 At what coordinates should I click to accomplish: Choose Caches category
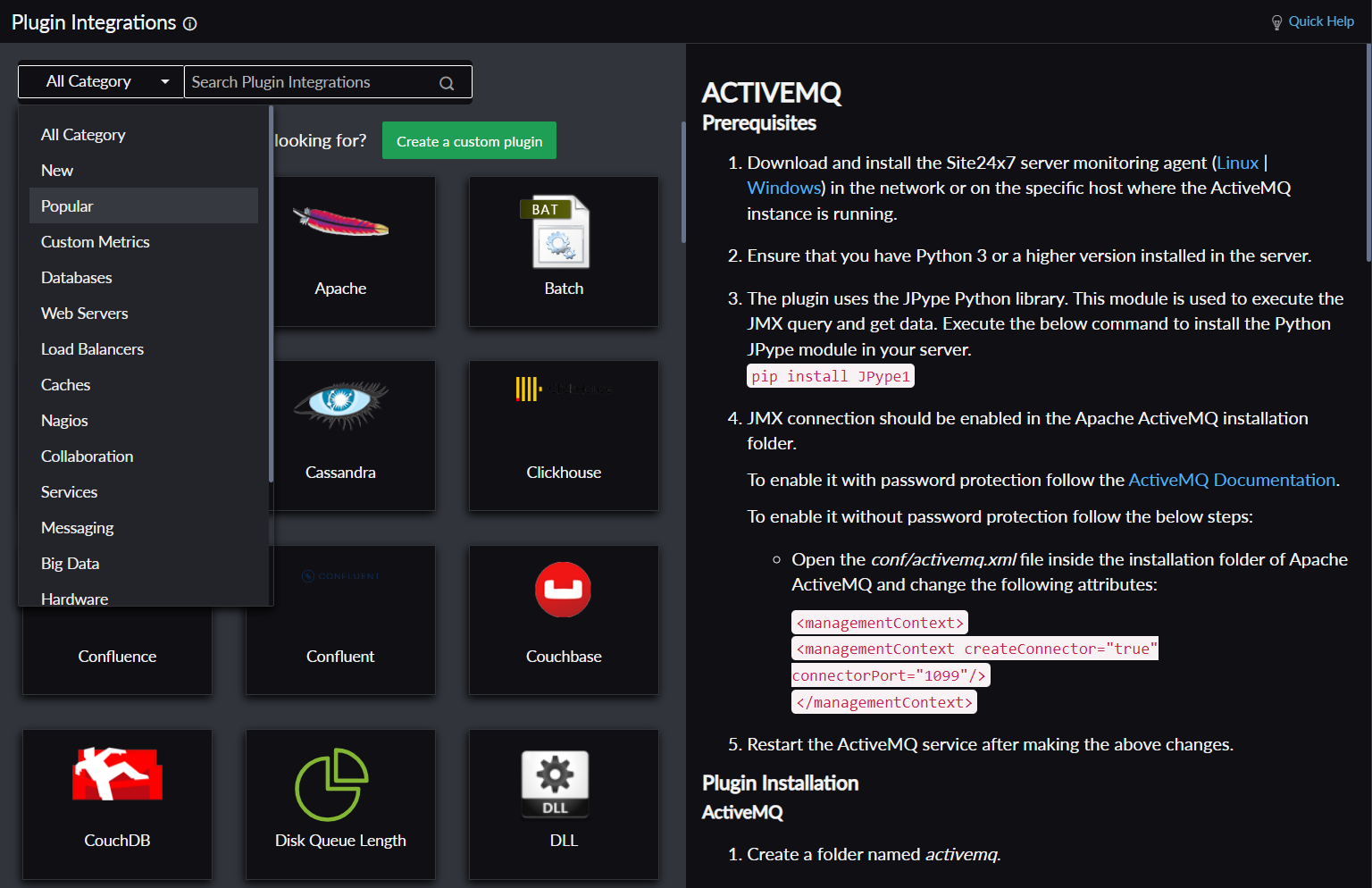point(143,384)
